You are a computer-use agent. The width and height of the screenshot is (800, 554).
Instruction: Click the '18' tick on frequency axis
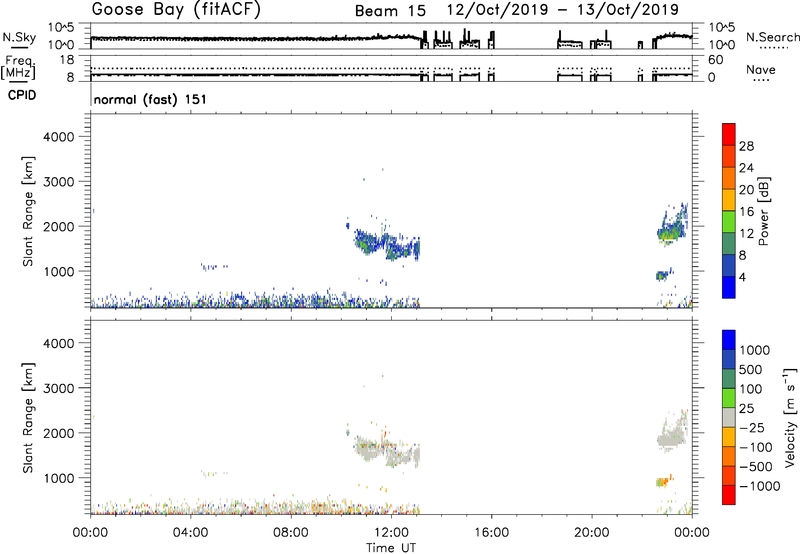[x=66, y=60]
